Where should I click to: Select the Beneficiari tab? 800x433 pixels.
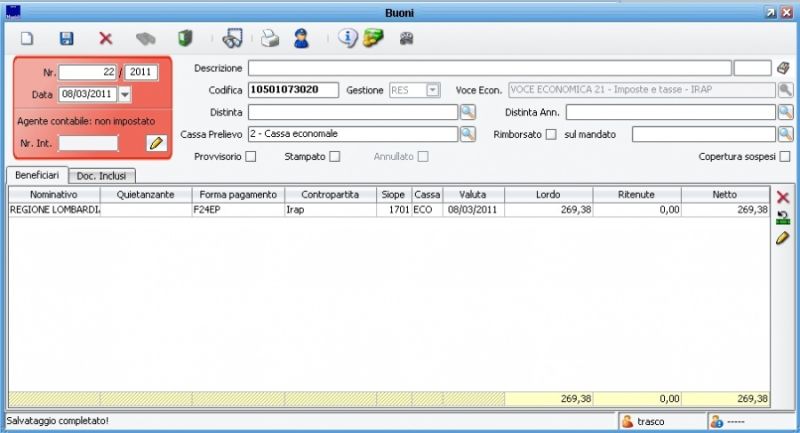[37, 175]
